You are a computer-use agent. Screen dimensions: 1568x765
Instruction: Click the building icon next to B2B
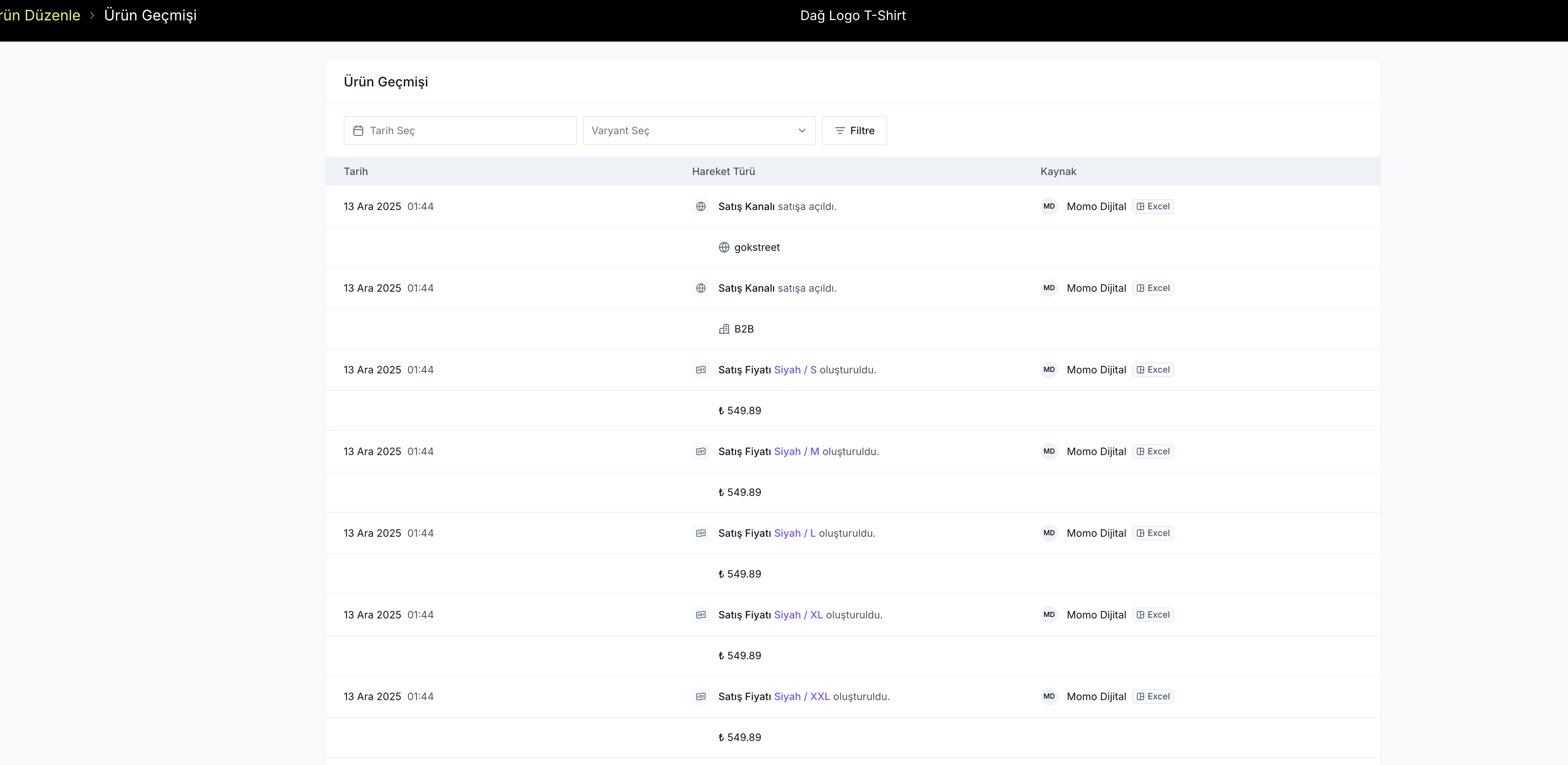tap(724, 329)
